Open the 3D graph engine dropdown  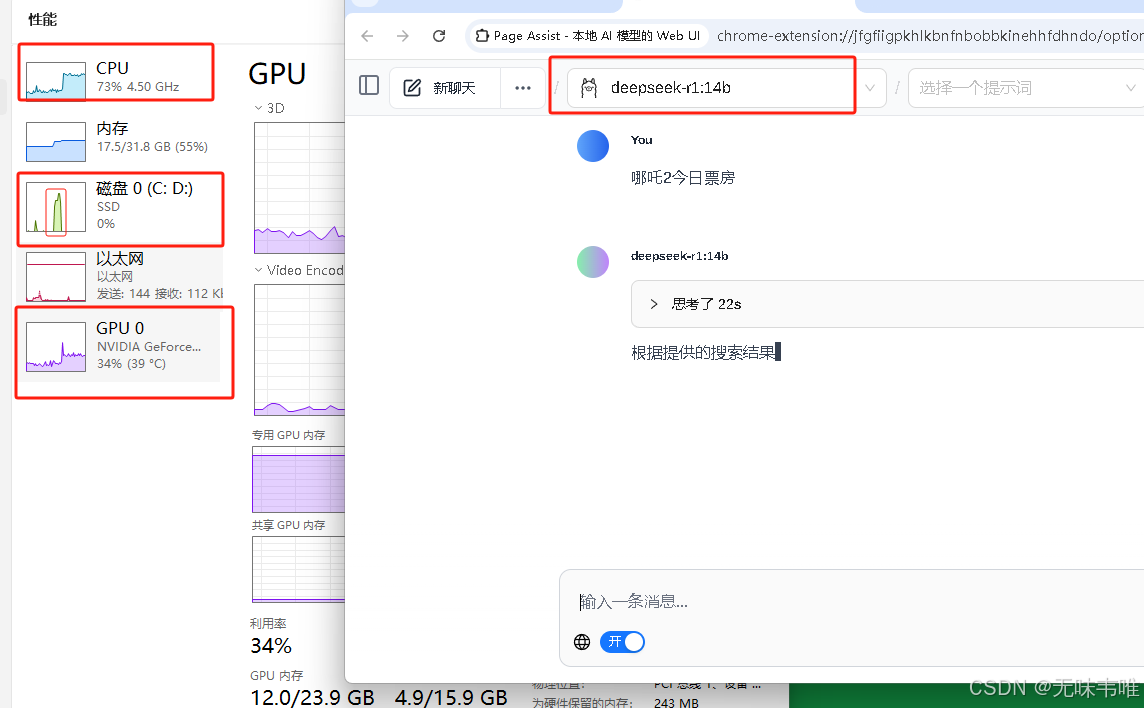pos(269,108)
